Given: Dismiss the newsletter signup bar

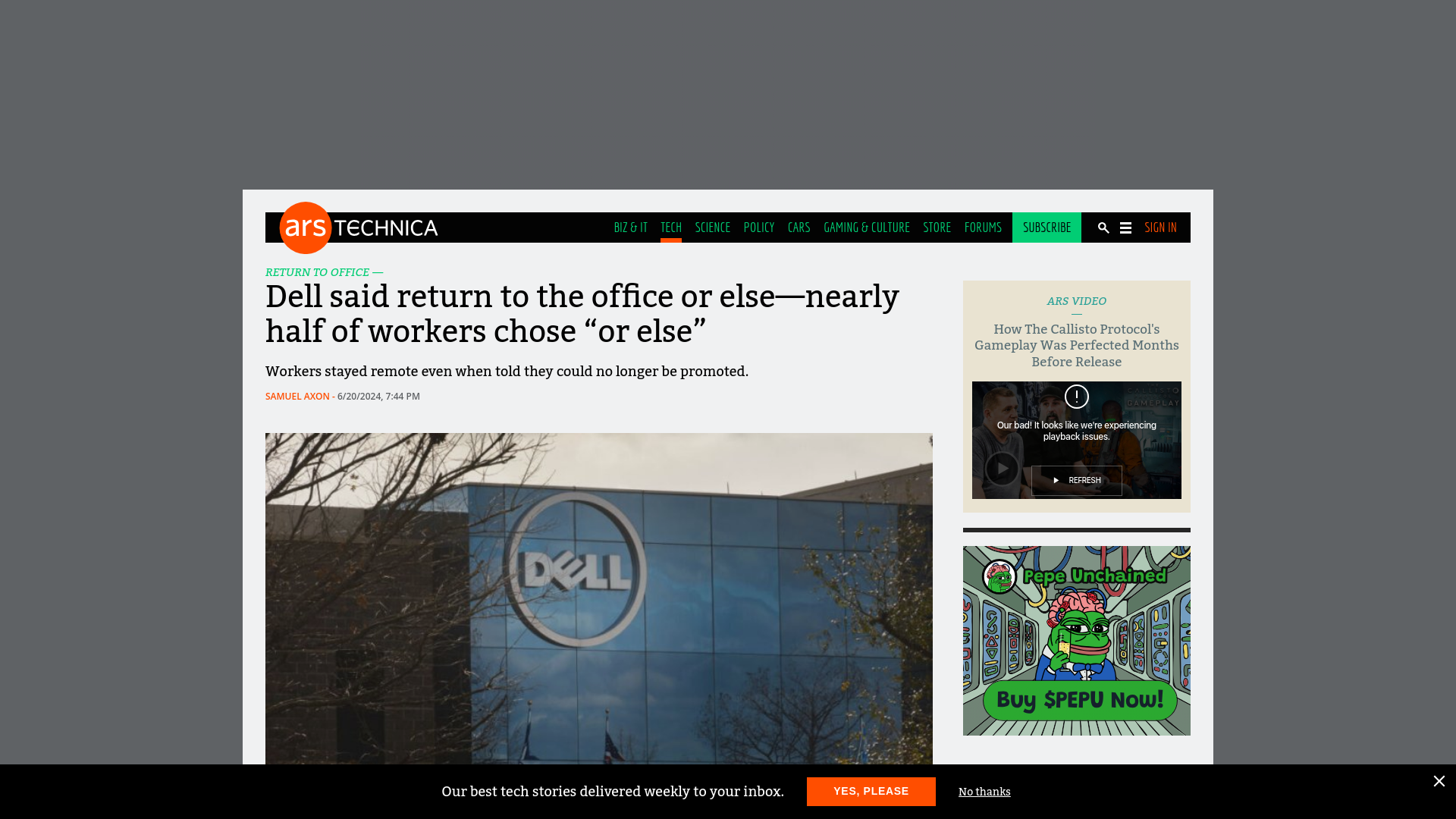Looking at the screenshot, I should (x=1438, y=780).
